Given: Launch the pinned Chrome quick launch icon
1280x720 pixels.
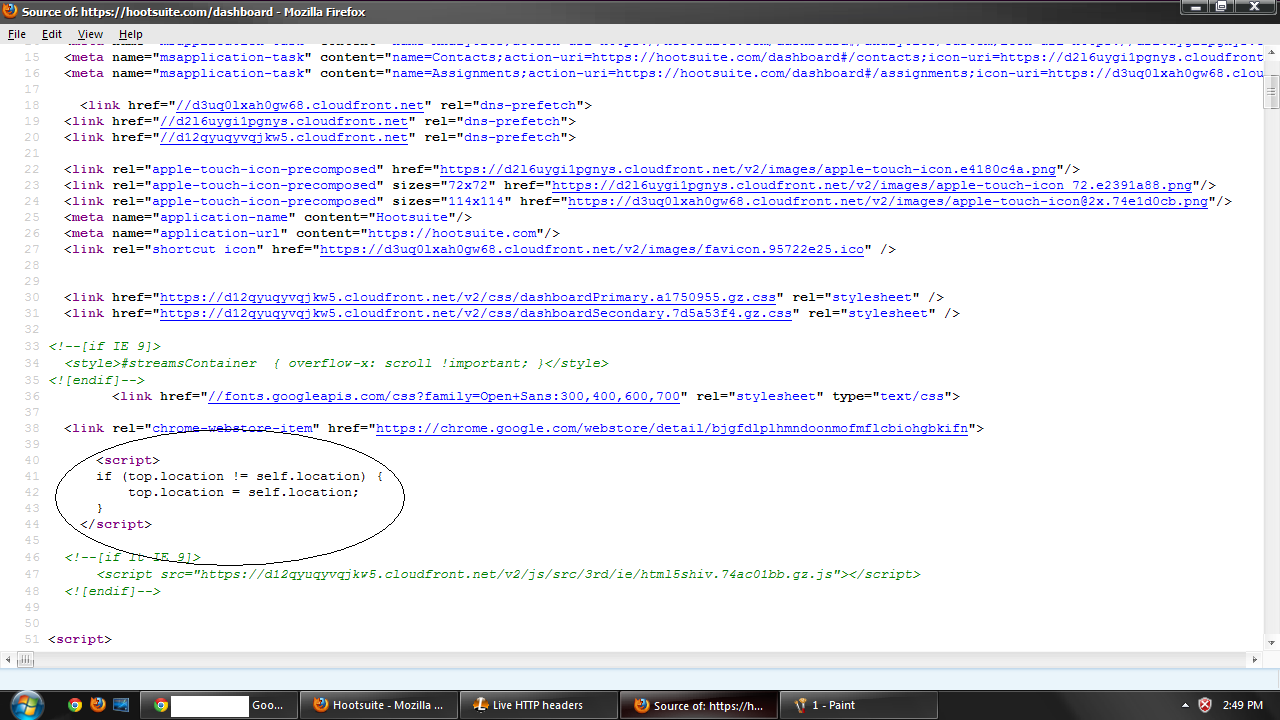Looking at the screenshot, I should (75, 705).
